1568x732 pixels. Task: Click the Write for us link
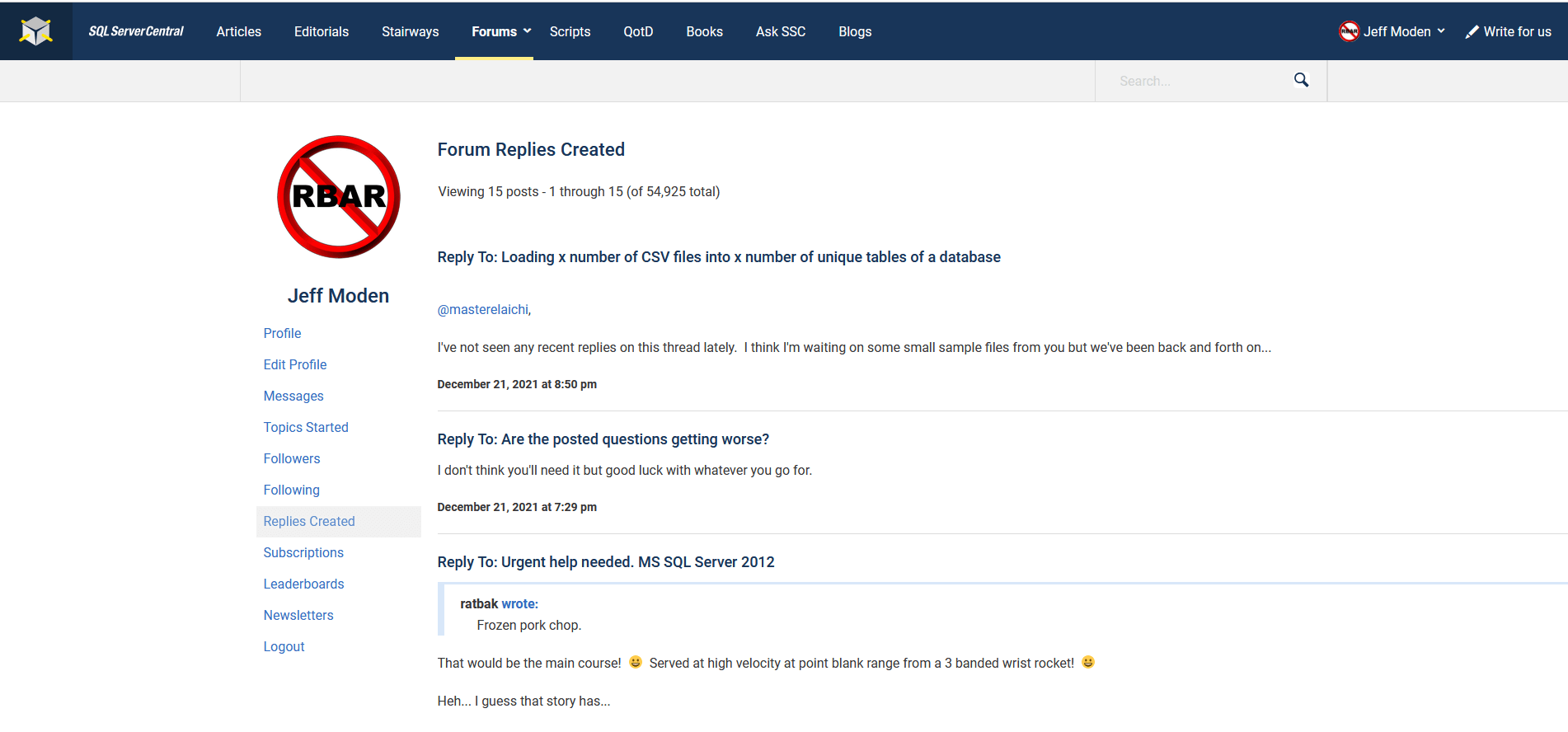pos(1518,31)
